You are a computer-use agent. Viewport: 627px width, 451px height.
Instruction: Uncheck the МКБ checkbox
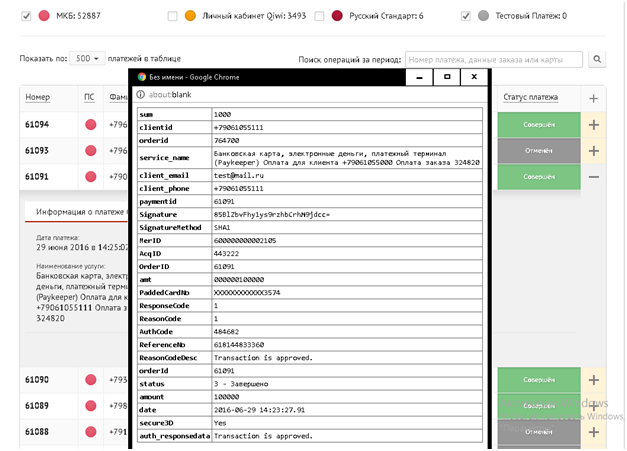pyautogui.click(x=26, y=16)
